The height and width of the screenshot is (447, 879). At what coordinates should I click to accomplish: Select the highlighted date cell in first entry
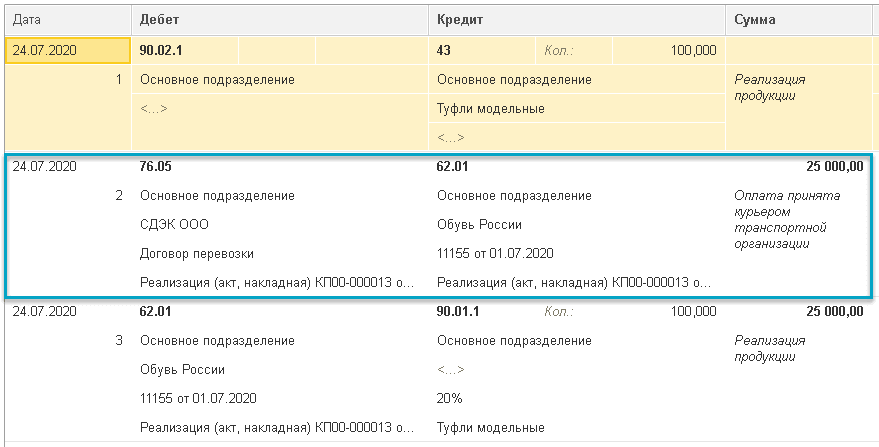coord(67,49)
